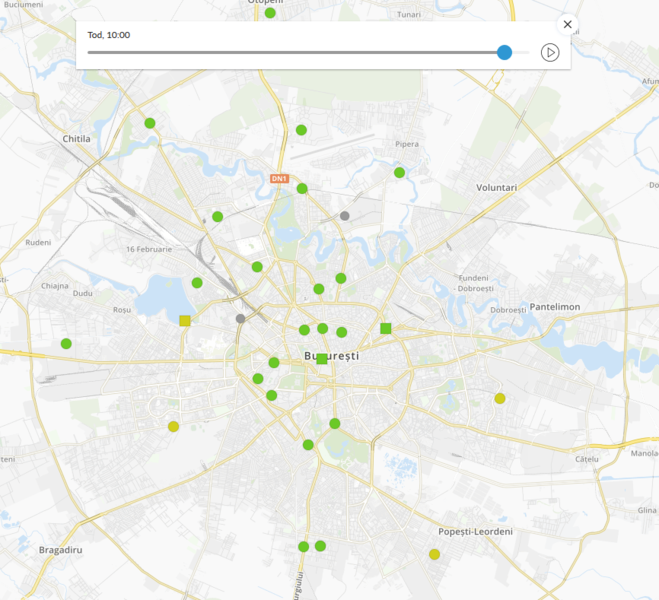This screenshot has height=600, width=659.
Task: Select the westernmost green marker on map
Action: 66,343
